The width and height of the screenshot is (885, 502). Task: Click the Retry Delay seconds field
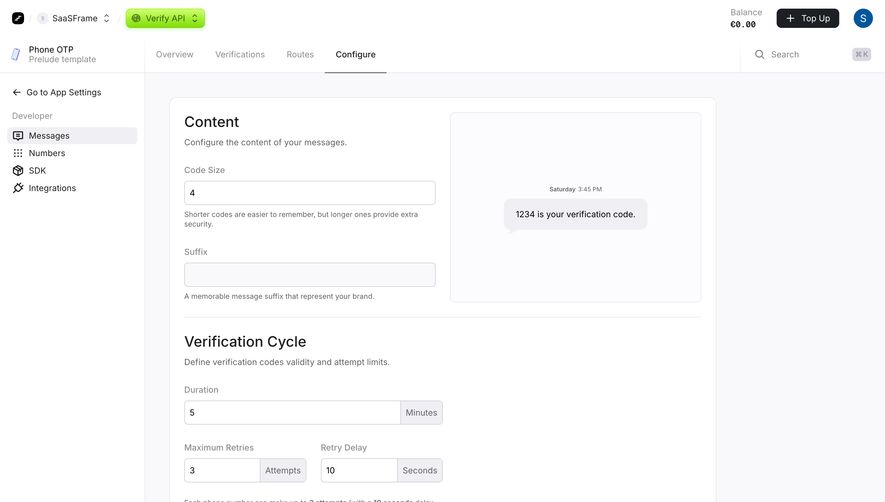coord(359,470)
